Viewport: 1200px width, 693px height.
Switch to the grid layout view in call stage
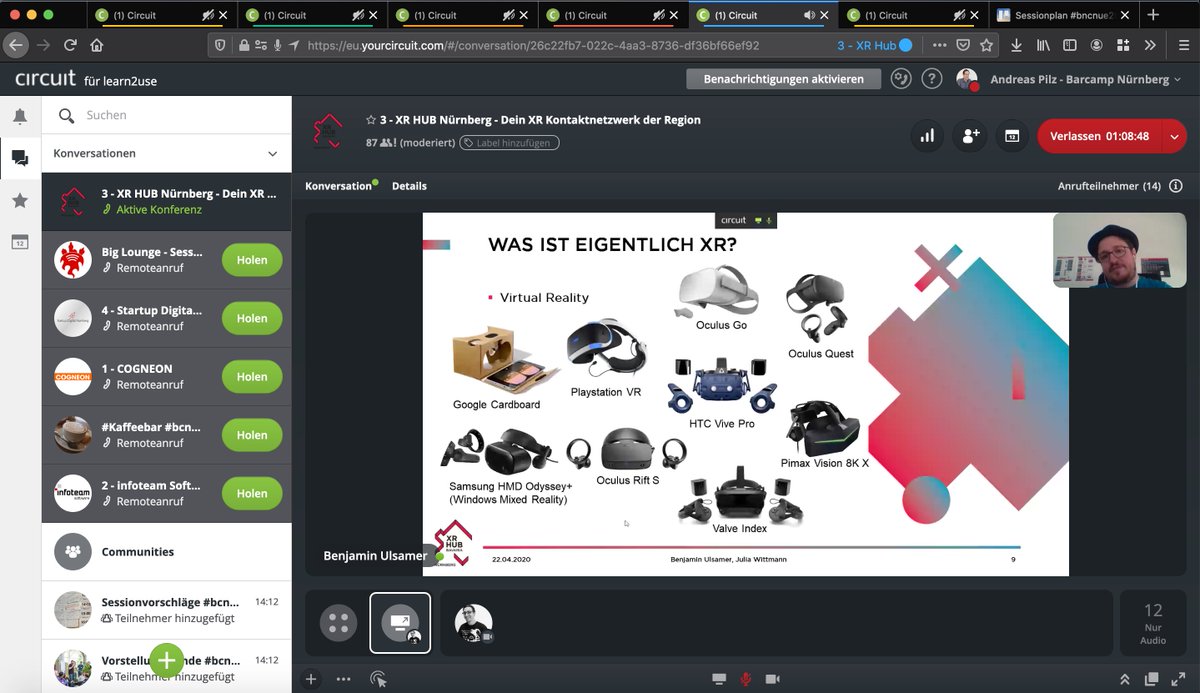[x=338, y=623]
